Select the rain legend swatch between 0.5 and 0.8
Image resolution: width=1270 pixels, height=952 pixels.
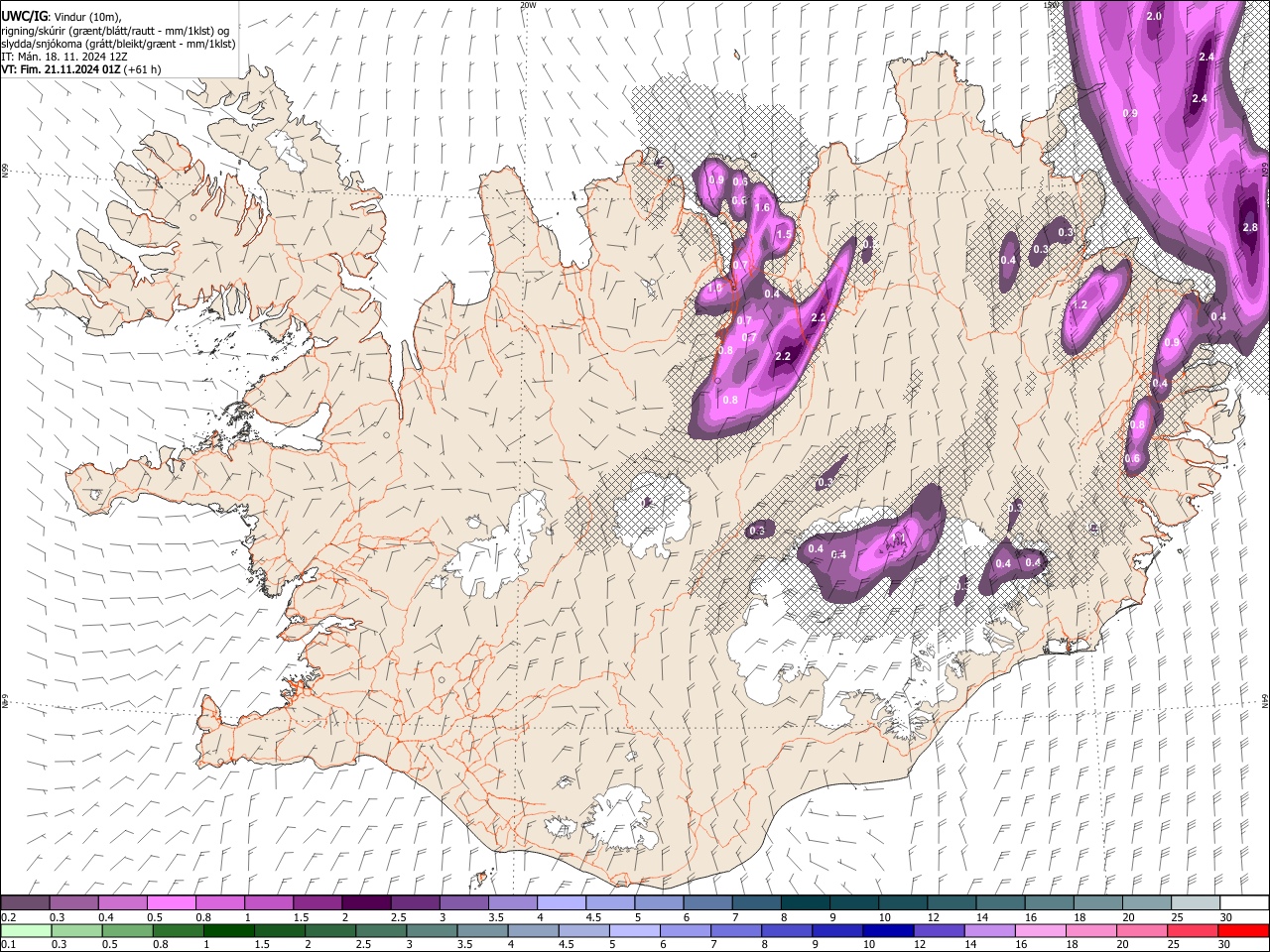click(x=128, y=930)
